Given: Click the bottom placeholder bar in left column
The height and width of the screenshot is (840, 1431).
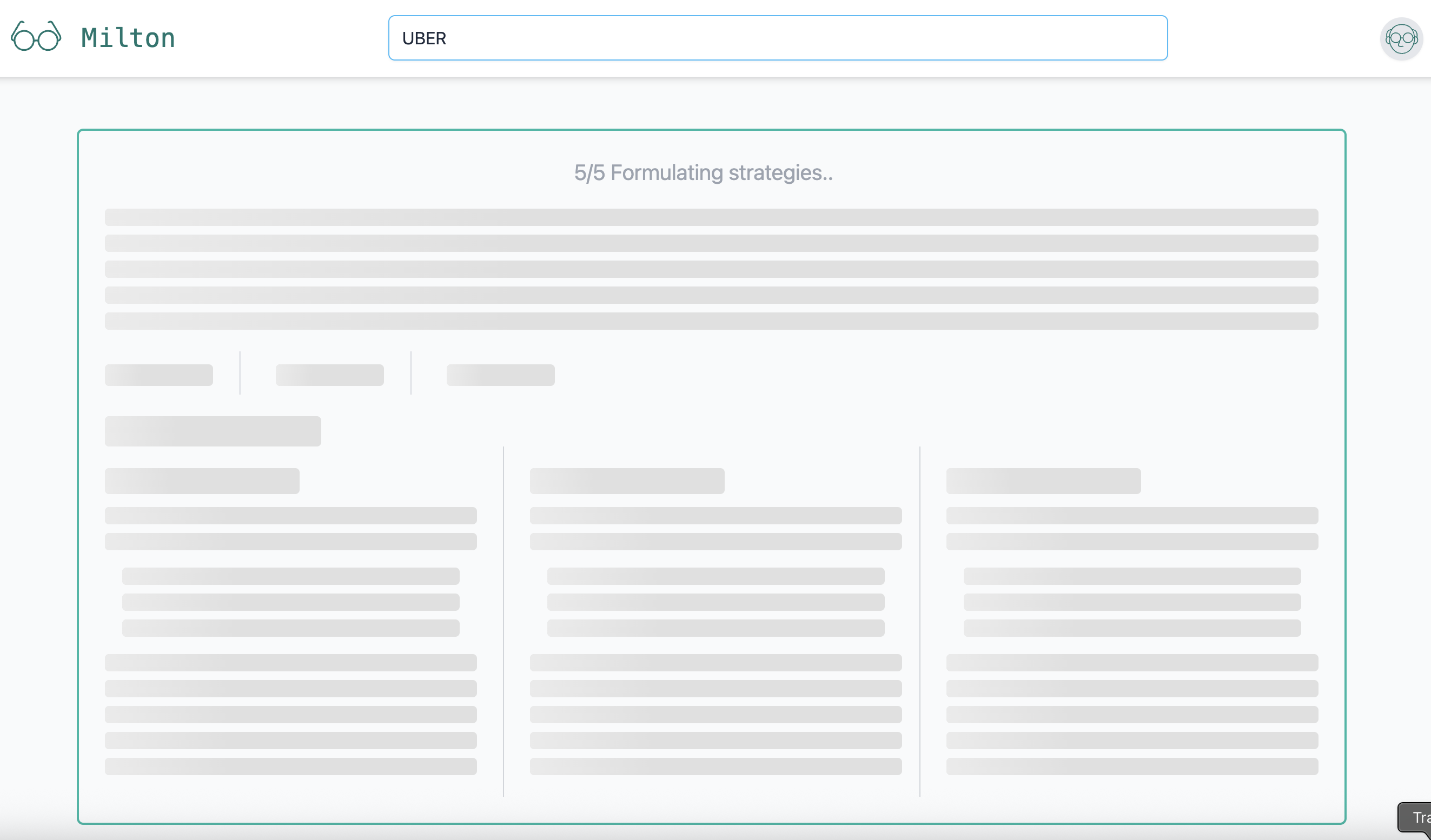Looking at the screenshot, I should 290,766.
